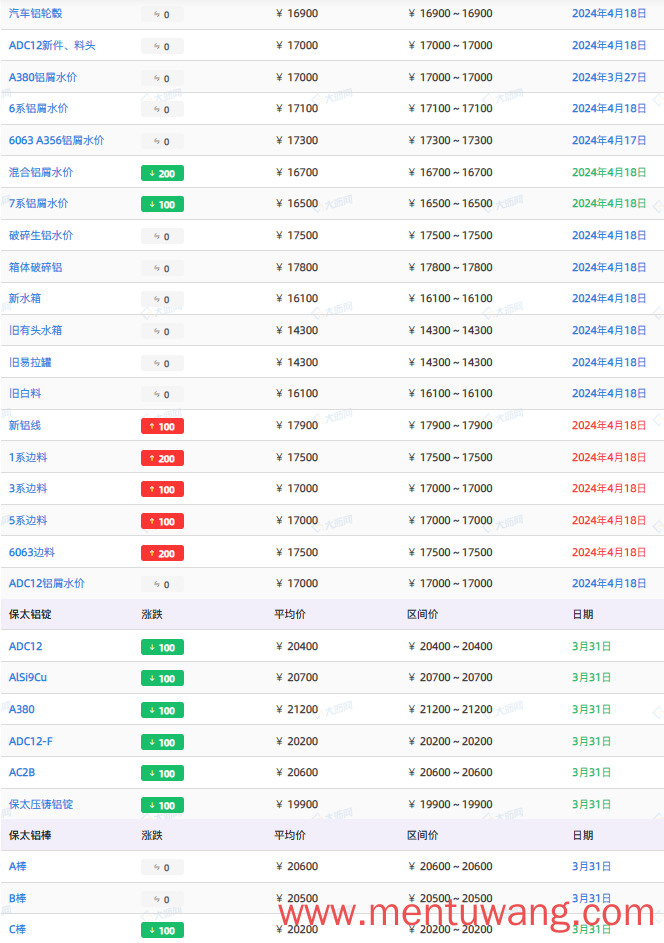Viewport: 664px width, 943px height.
Task: Select the range 19900 ~ 19900 for 保太压铸铝锭
Action: 450,804
